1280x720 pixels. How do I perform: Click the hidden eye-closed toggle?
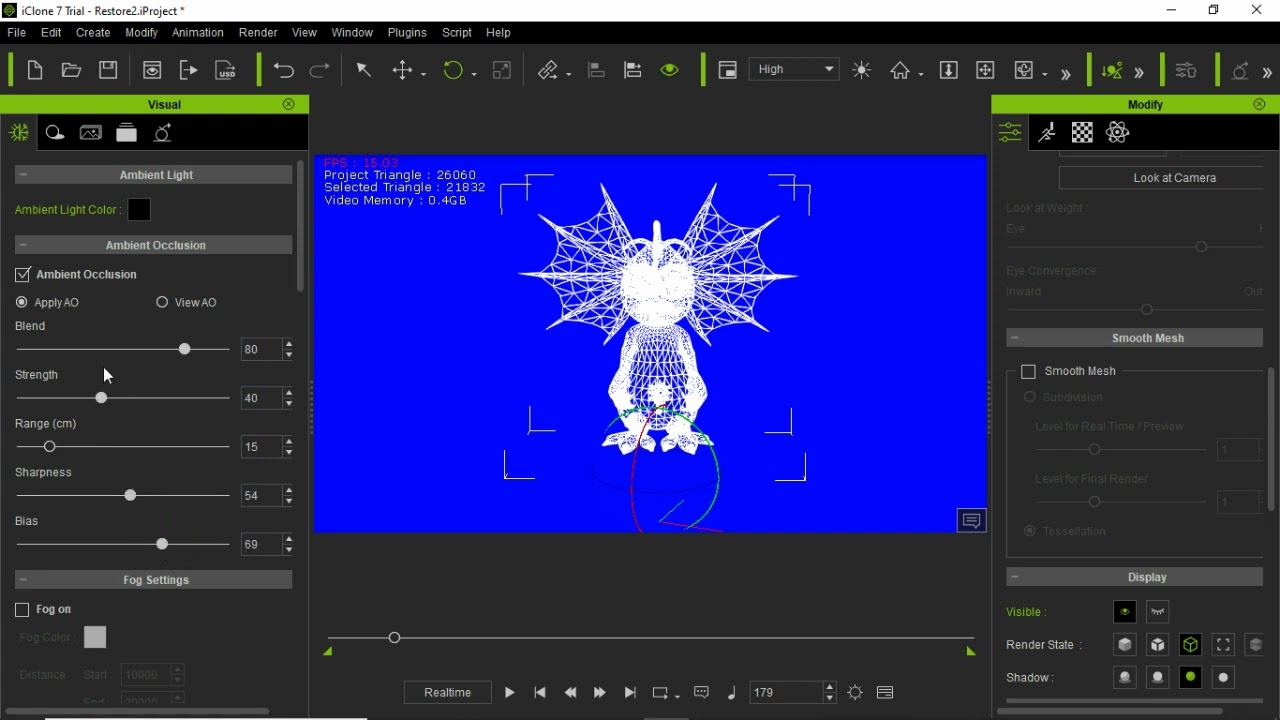point(1158,612)
